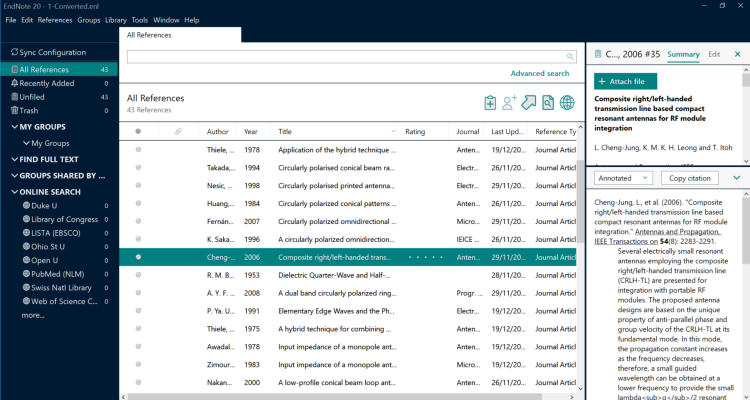Toggle read status of A. Y. F. 2008 row
This screenshot has height=400, width=750.
coord(138,293)
